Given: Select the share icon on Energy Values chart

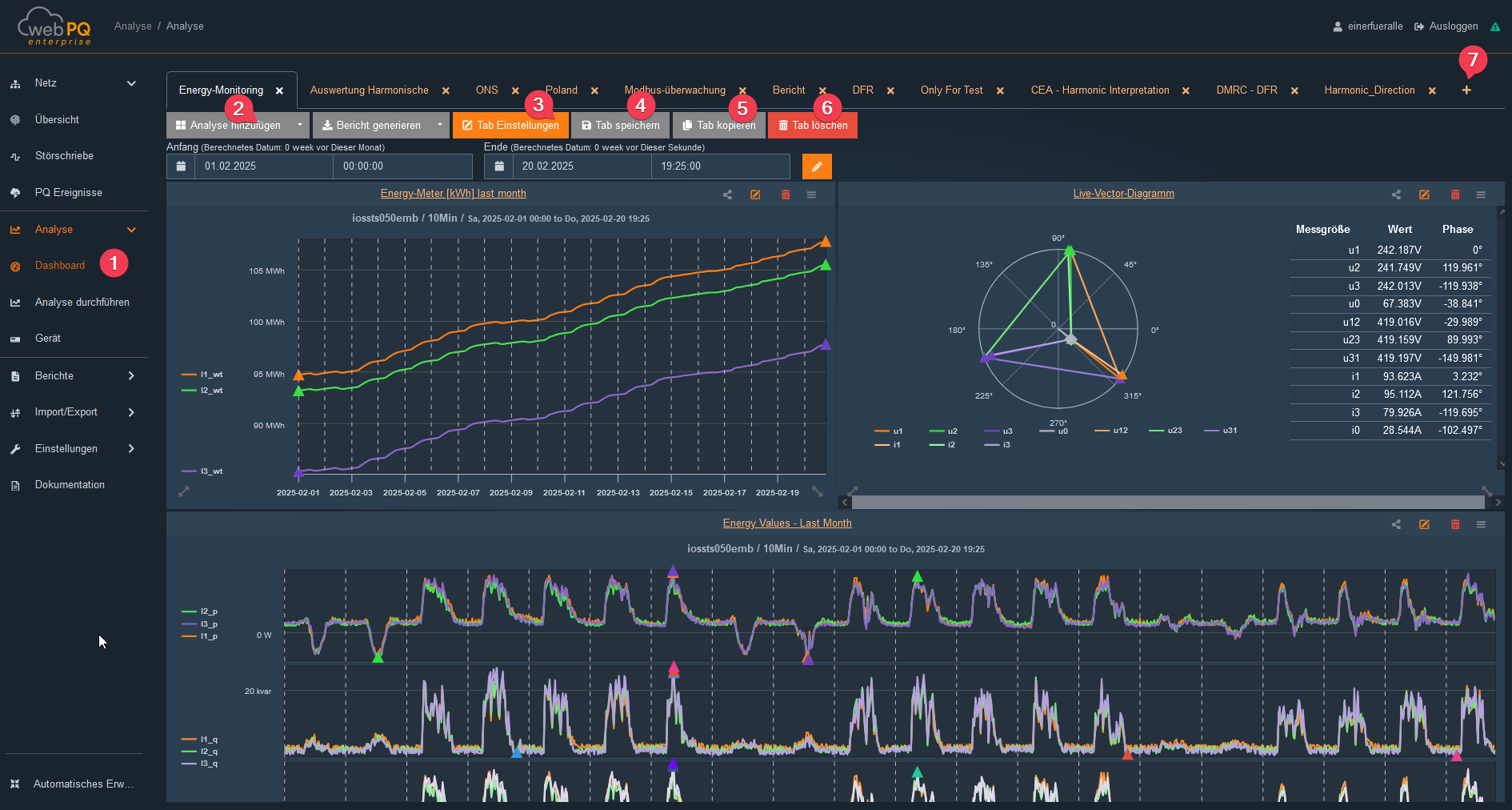Looking at the screenshot, I should (1396, 524).
